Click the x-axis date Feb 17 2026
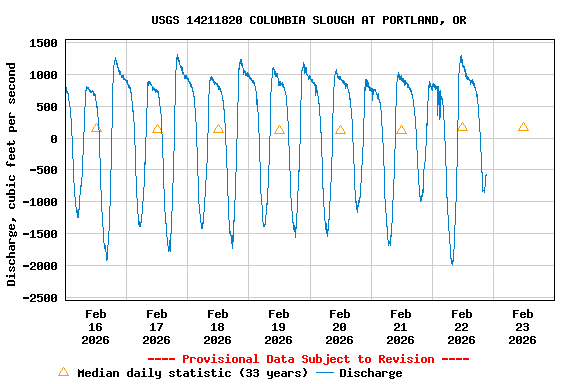 click(x=156, y=327)
